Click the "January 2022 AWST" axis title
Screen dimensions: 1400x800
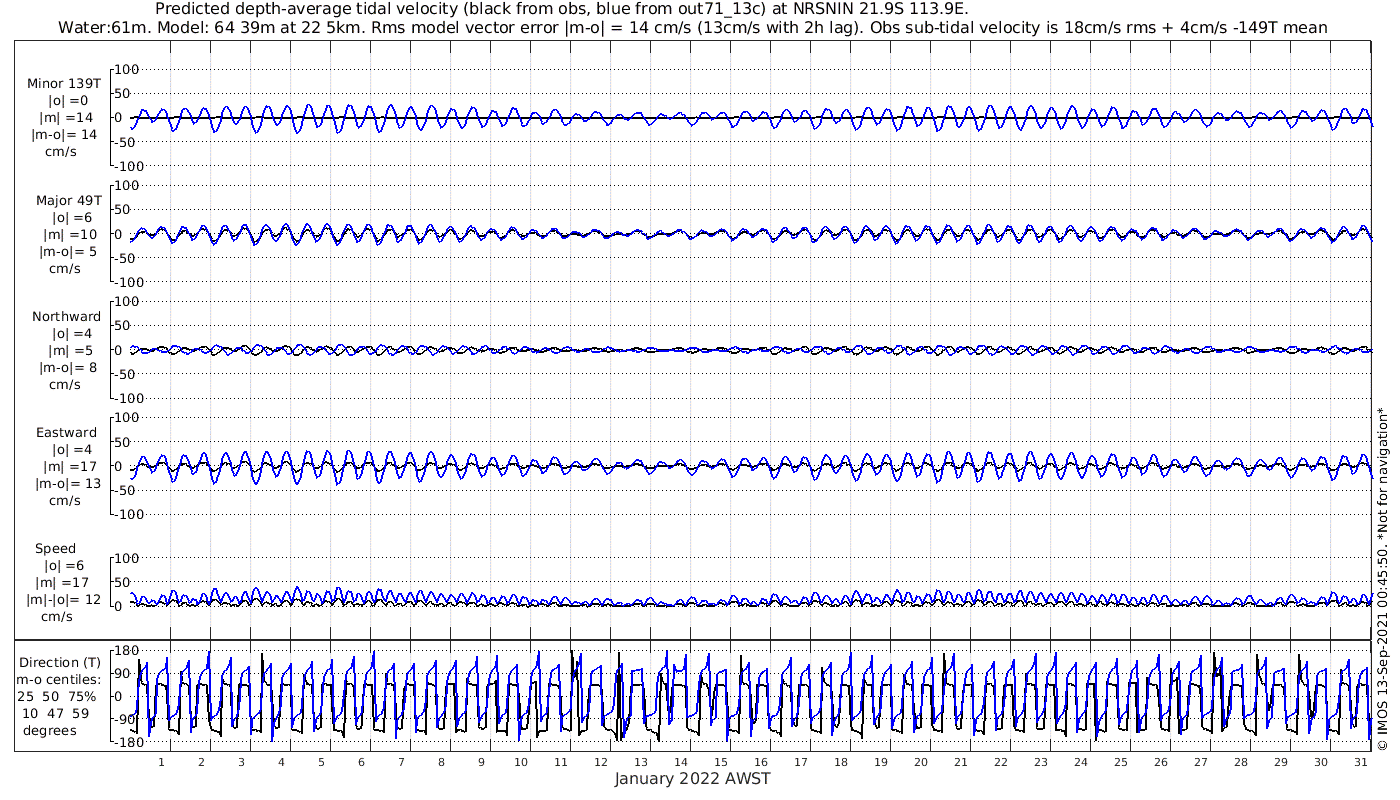(x=693, y=779)
